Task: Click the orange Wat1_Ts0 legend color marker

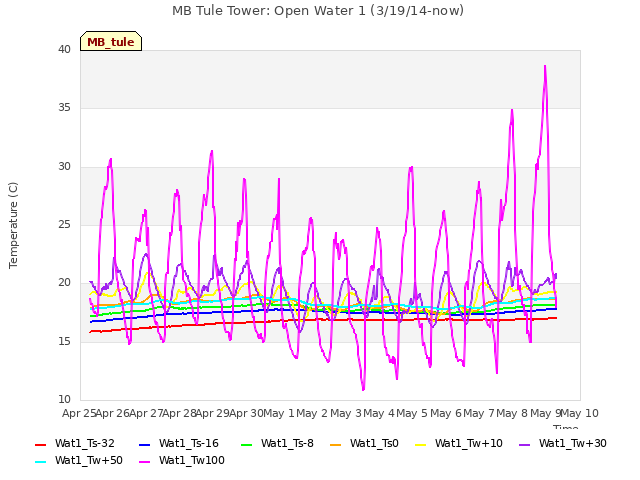Action: (336, 444)
